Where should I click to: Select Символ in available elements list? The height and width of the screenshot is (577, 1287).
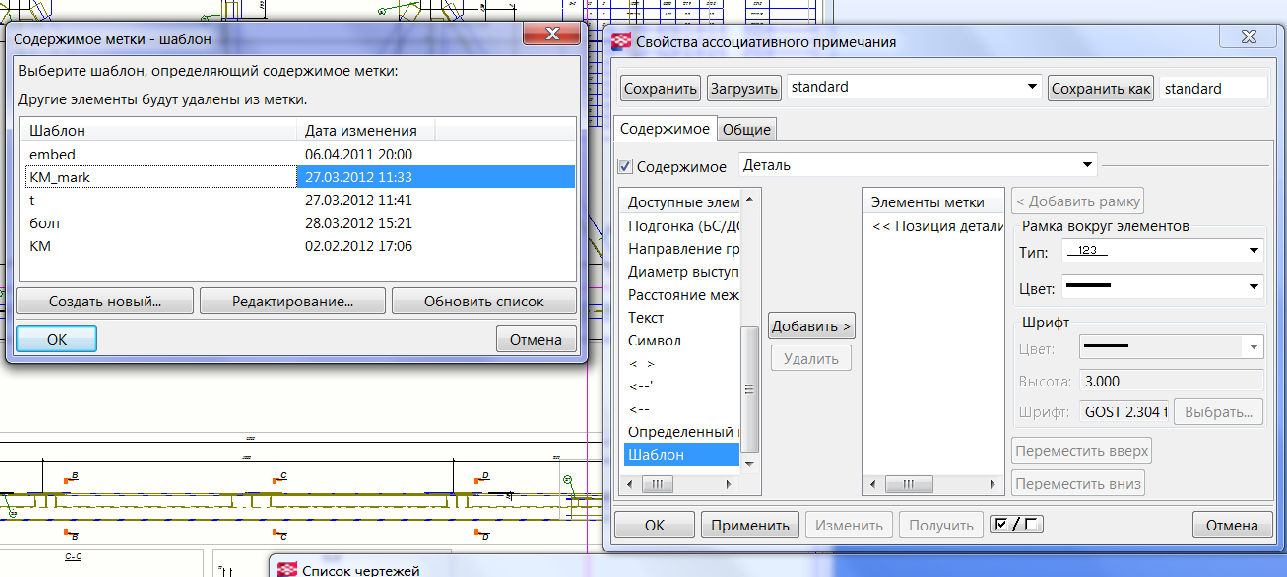[680, 340]
